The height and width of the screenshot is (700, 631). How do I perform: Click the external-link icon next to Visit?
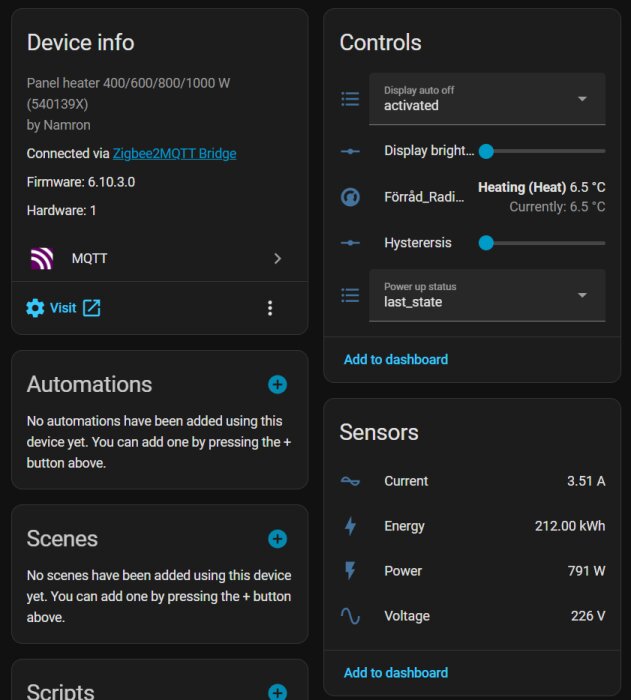(x=92, y=308)
